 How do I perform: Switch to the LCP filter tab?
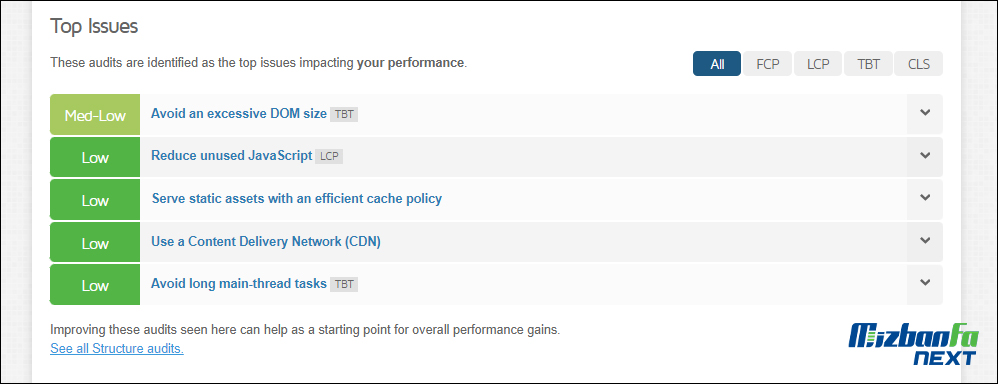(818, 64)
